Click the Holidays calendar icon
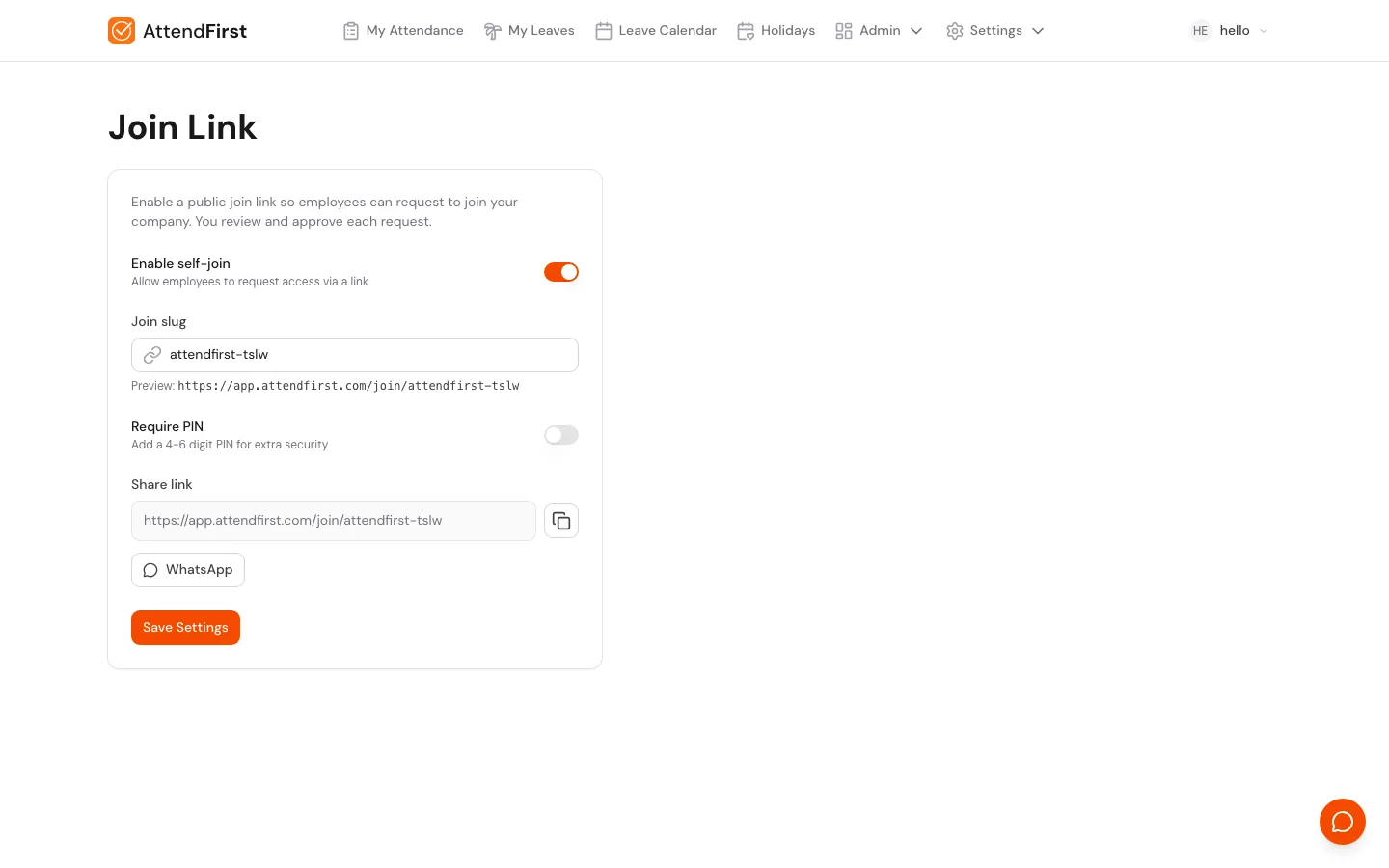 [746, 31]
